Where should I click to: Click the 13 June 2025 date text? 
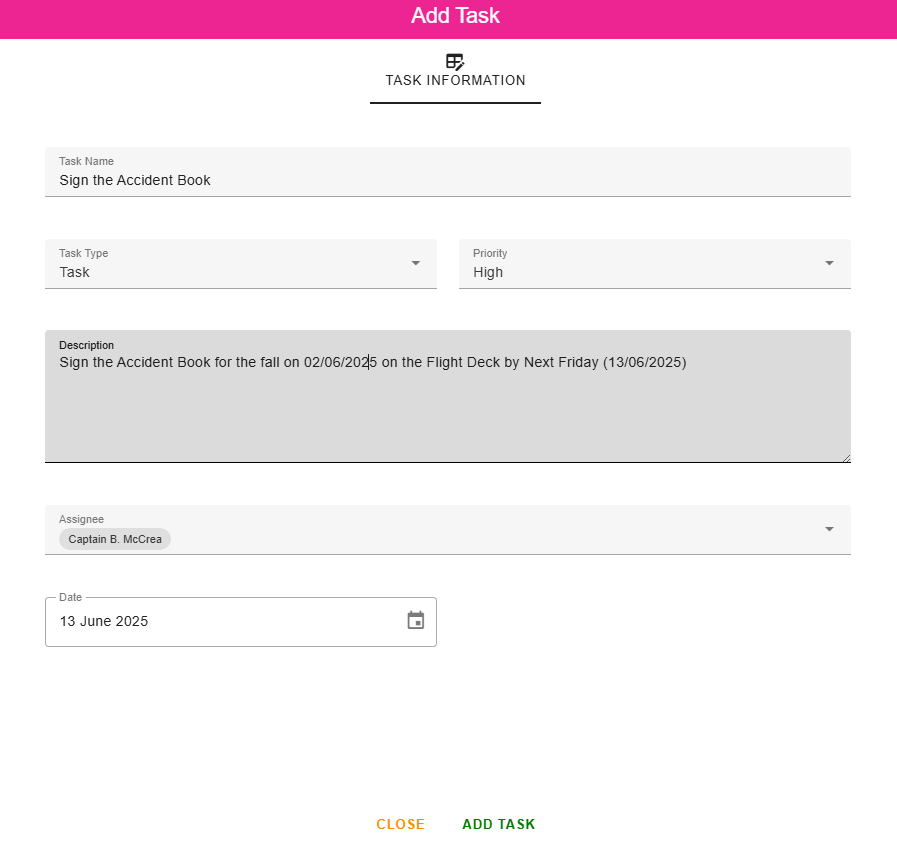click(104, 621)
